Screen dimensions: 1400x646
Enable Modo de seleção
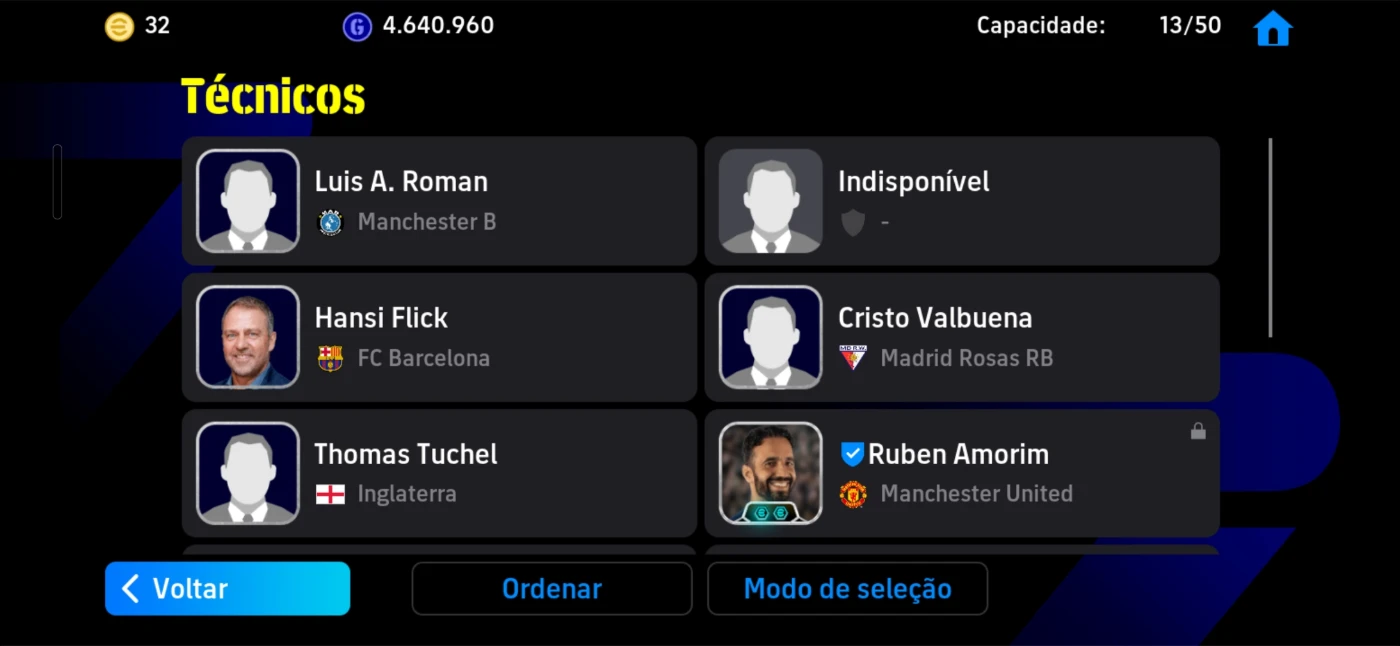pos(847,588)
